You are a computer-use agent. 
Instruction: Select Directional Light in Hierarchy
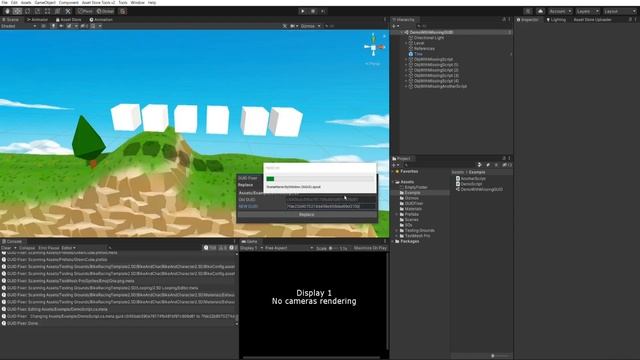[x=429, y=38]
